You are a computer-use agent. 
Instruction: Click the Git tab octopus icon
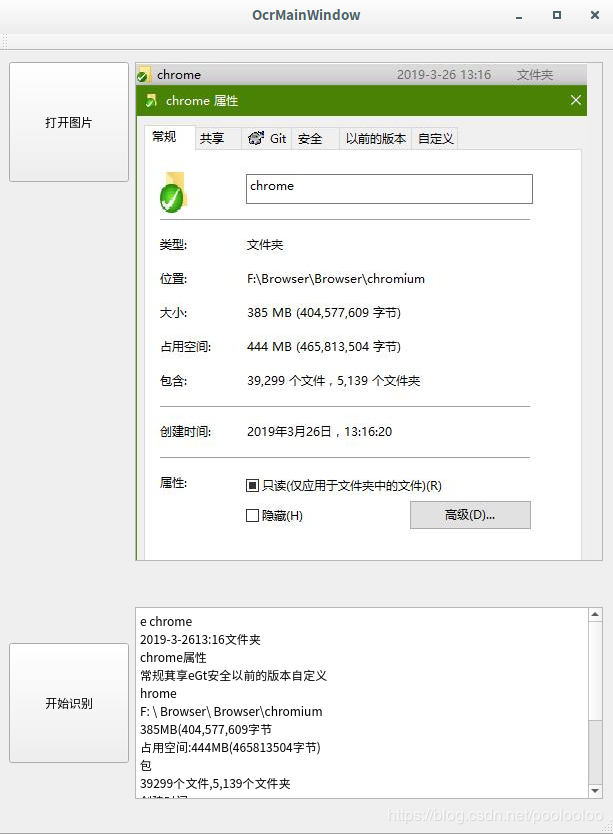[256, 138]
